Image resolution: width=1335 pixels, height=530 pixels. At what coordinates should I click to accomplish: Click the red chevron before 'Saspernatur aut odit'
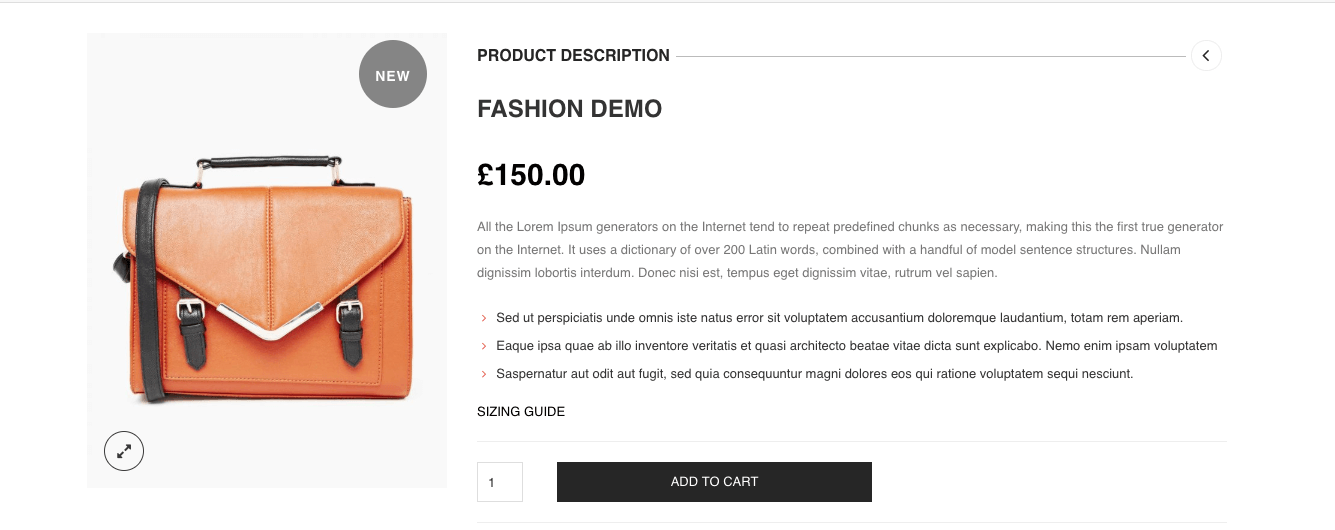(x=484, y=374)
